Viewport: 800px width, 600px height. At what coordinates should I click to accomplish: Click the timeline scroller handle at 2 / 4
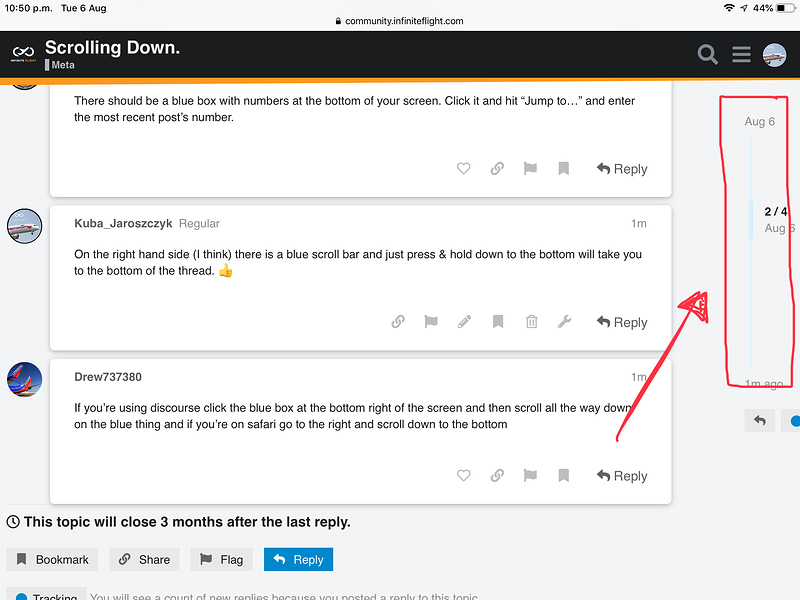pyautogui.click(x=751, y=219)
